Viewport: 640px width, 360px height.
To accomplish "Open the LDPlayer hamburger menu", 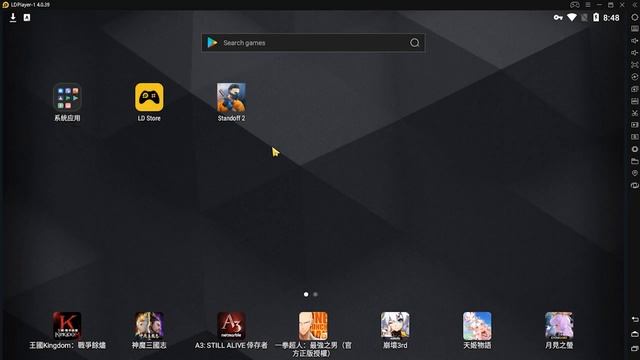I will coord(588,4).
